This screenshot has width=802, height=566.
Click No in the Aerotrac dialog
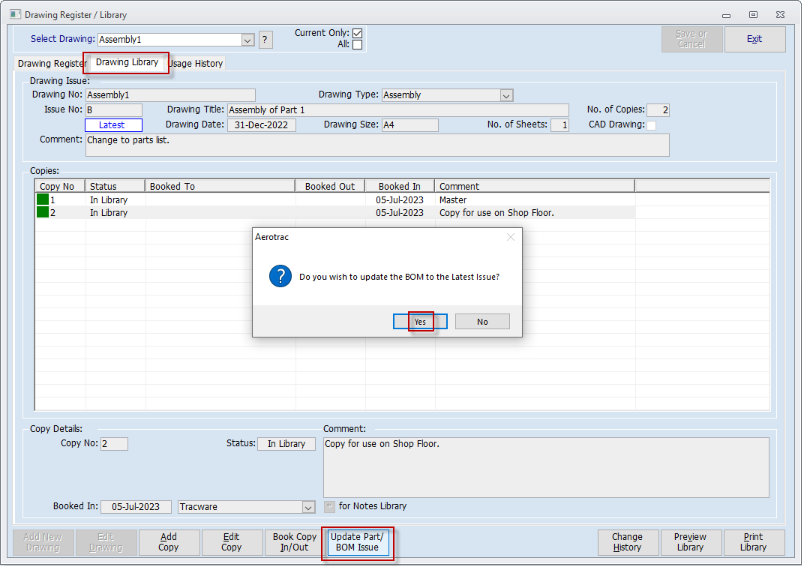coord(482,322)
